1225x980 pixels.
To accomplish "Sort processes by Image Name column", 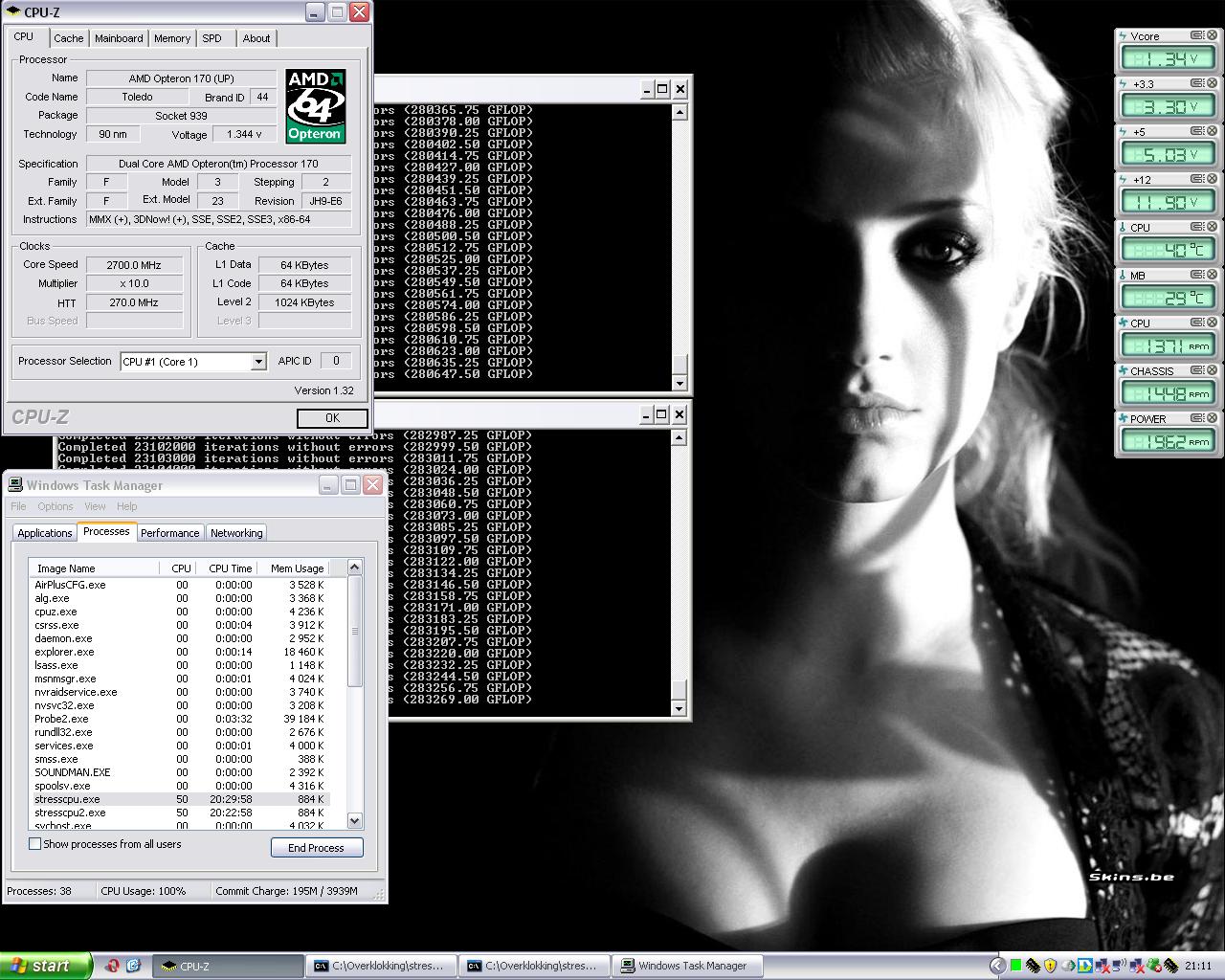I will [x=94, y=568].
